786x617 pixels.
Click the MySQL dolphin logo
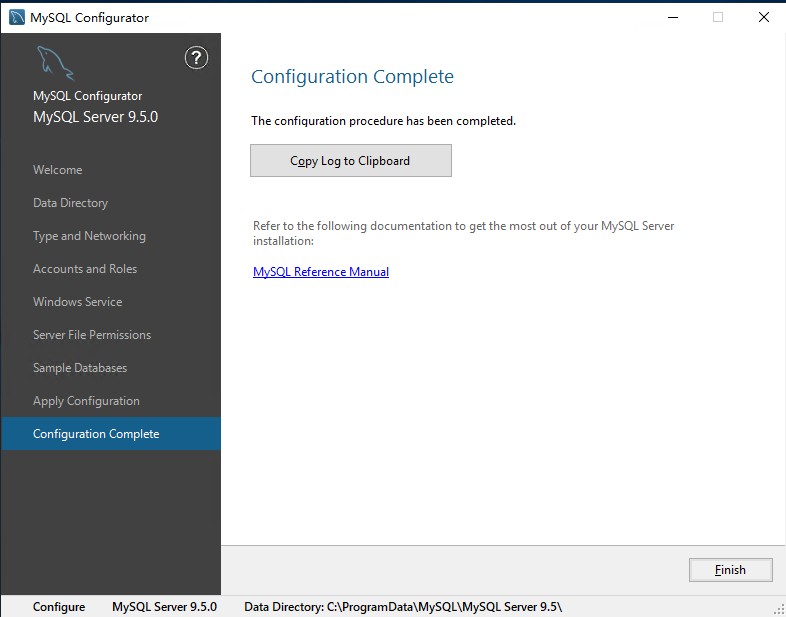(55, 63)
